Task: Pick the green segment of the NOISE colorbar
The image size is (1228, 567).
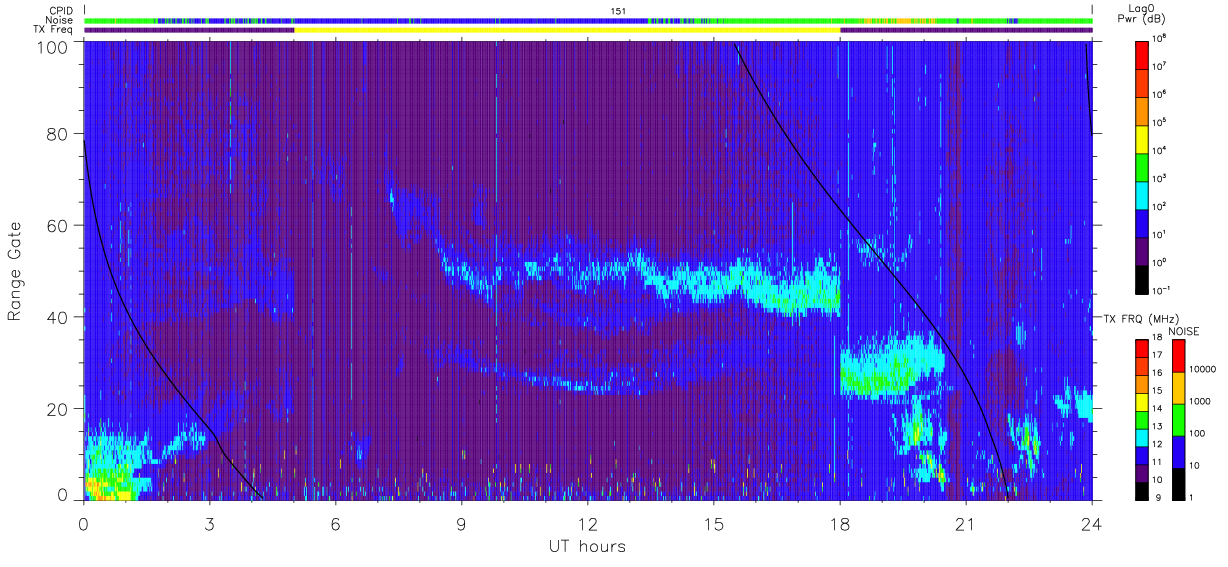Action: pos(1178,419)
